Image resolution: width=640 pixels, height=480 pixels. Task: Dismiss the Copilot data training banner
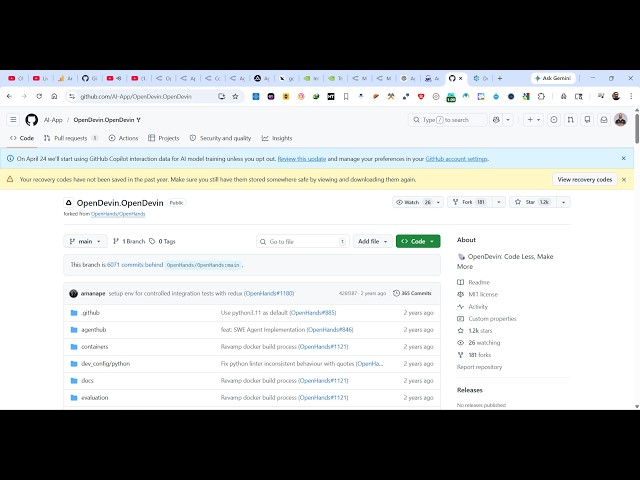[623, 158]
